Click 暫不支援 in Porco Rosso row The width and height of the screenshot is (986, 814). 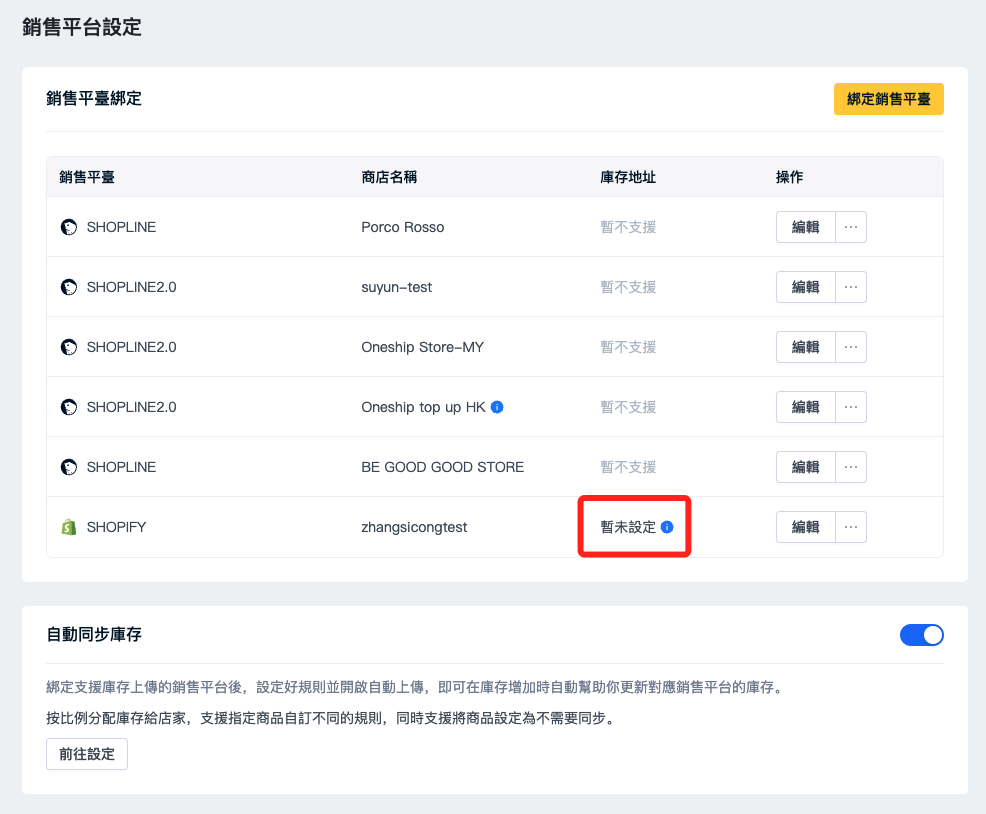[628, 227]
